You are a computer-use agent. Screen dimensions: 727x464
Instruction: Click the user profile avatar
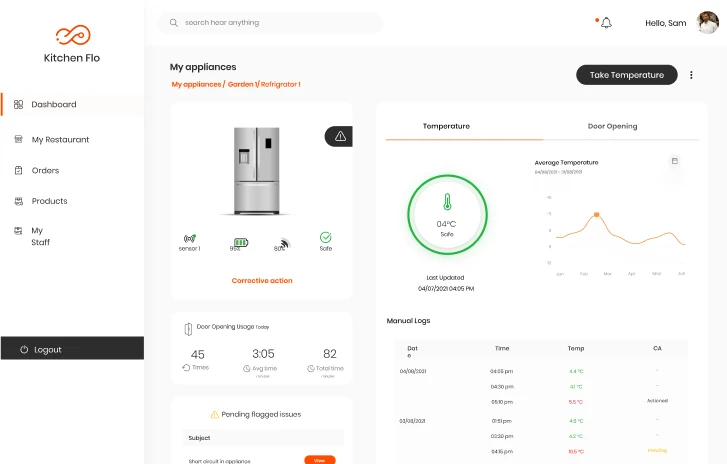(708, 23)
